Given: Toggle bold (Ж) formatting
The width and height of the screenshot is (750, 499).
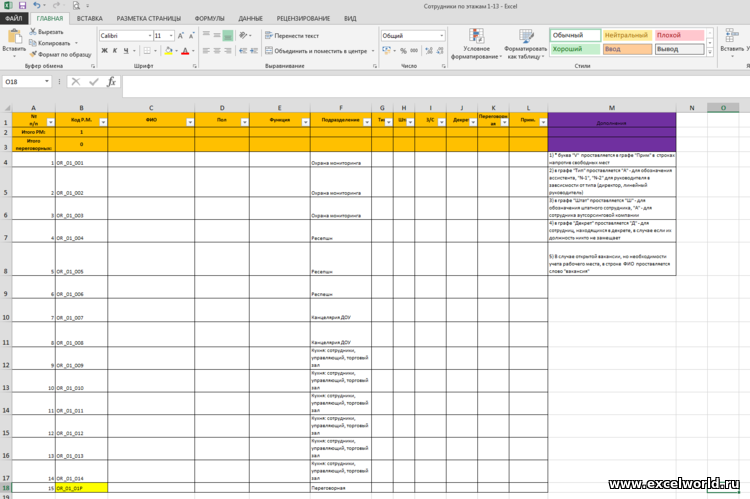Looking at the screenshot, I should pos(104,51).
